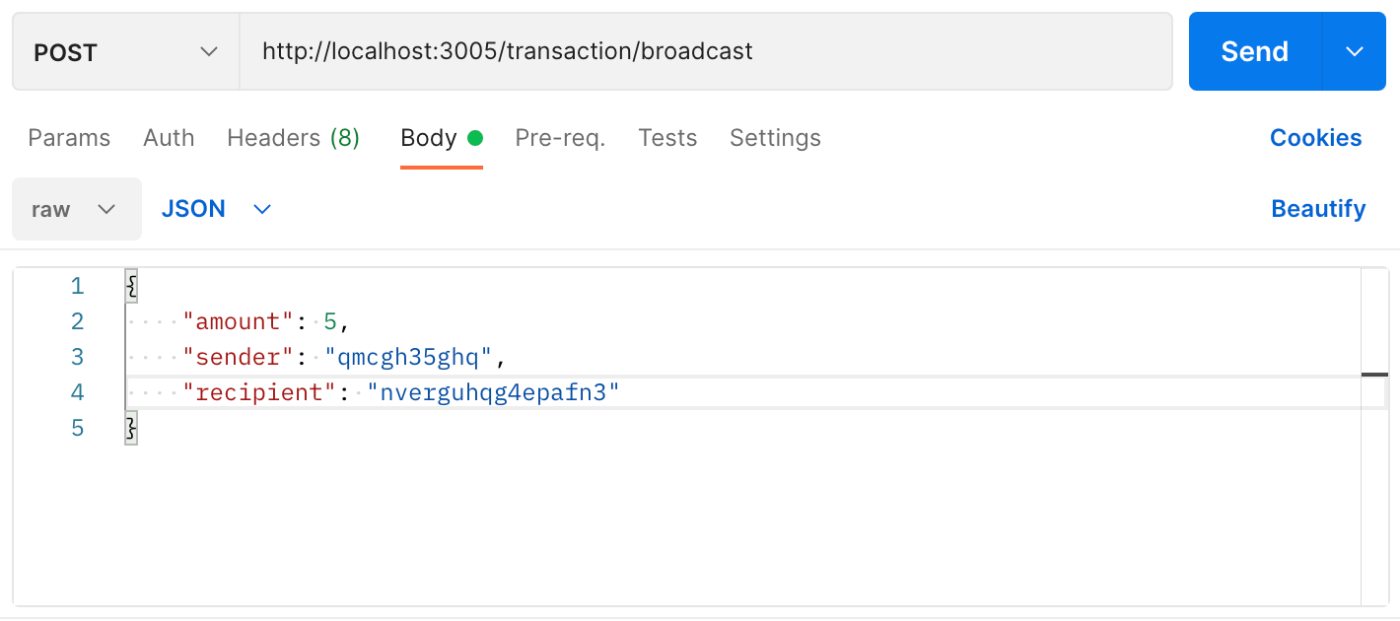Open the POST method dropdown
This screenshot has width=1400, height=621.
125,52
